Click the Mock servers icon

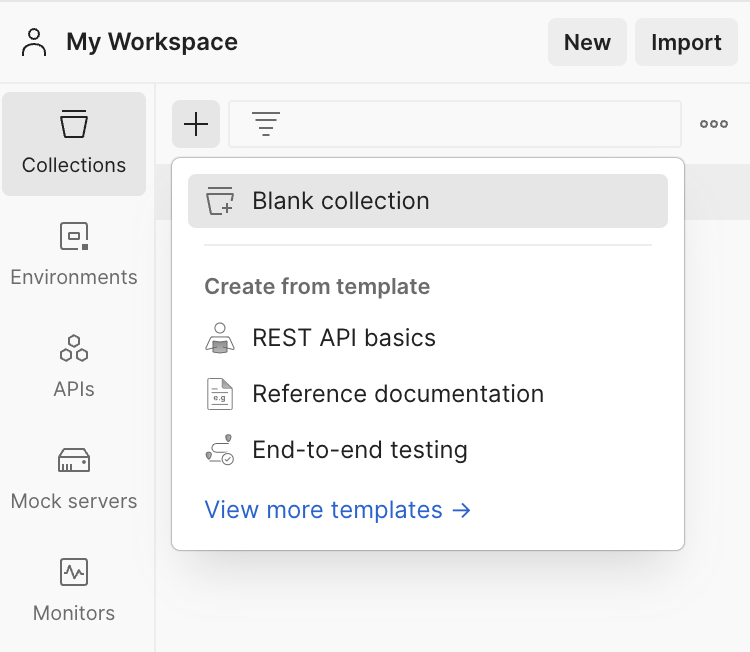click(74, 461)
